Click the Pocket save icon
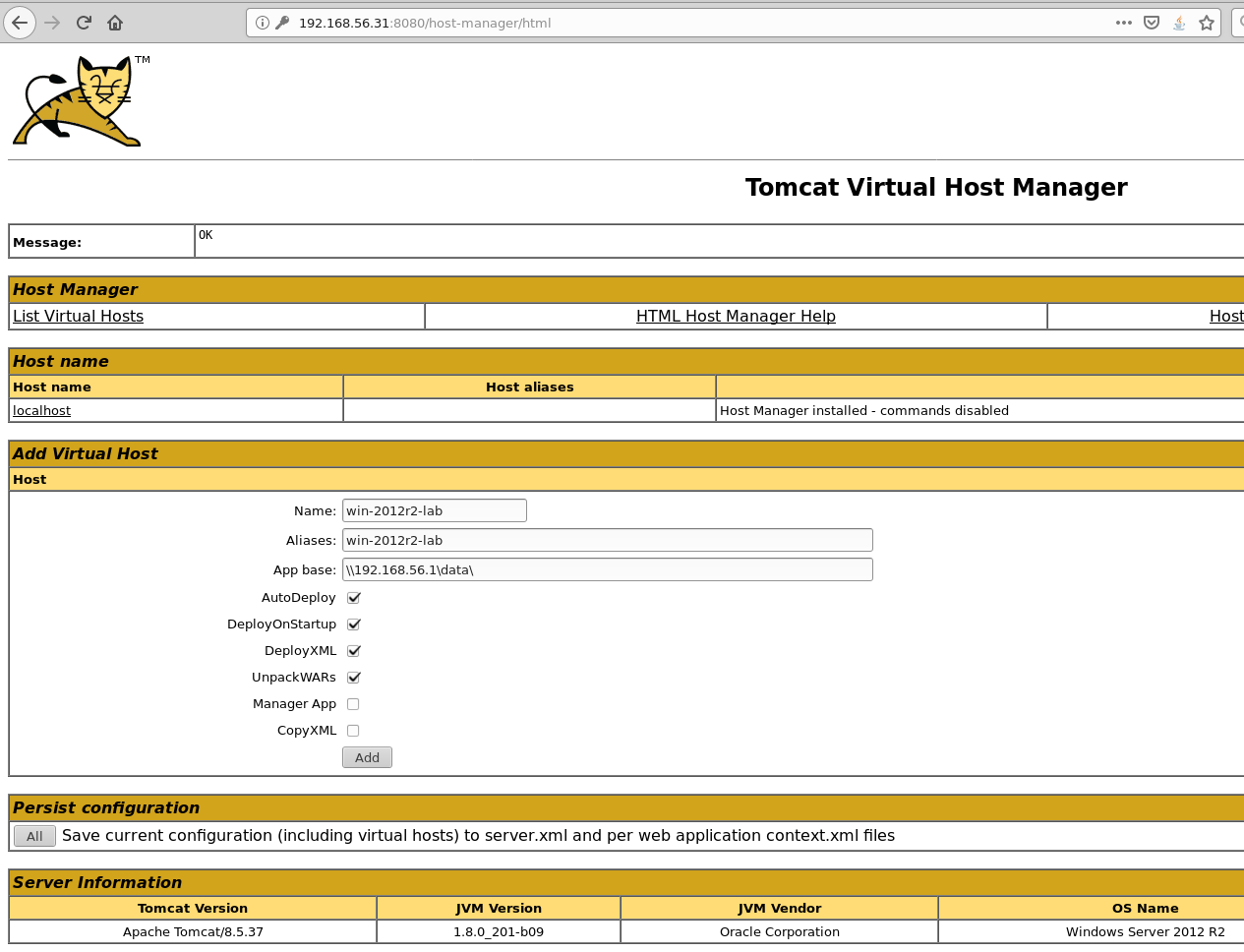This screenshot has width=1244, height=952. pos(1152,23)
